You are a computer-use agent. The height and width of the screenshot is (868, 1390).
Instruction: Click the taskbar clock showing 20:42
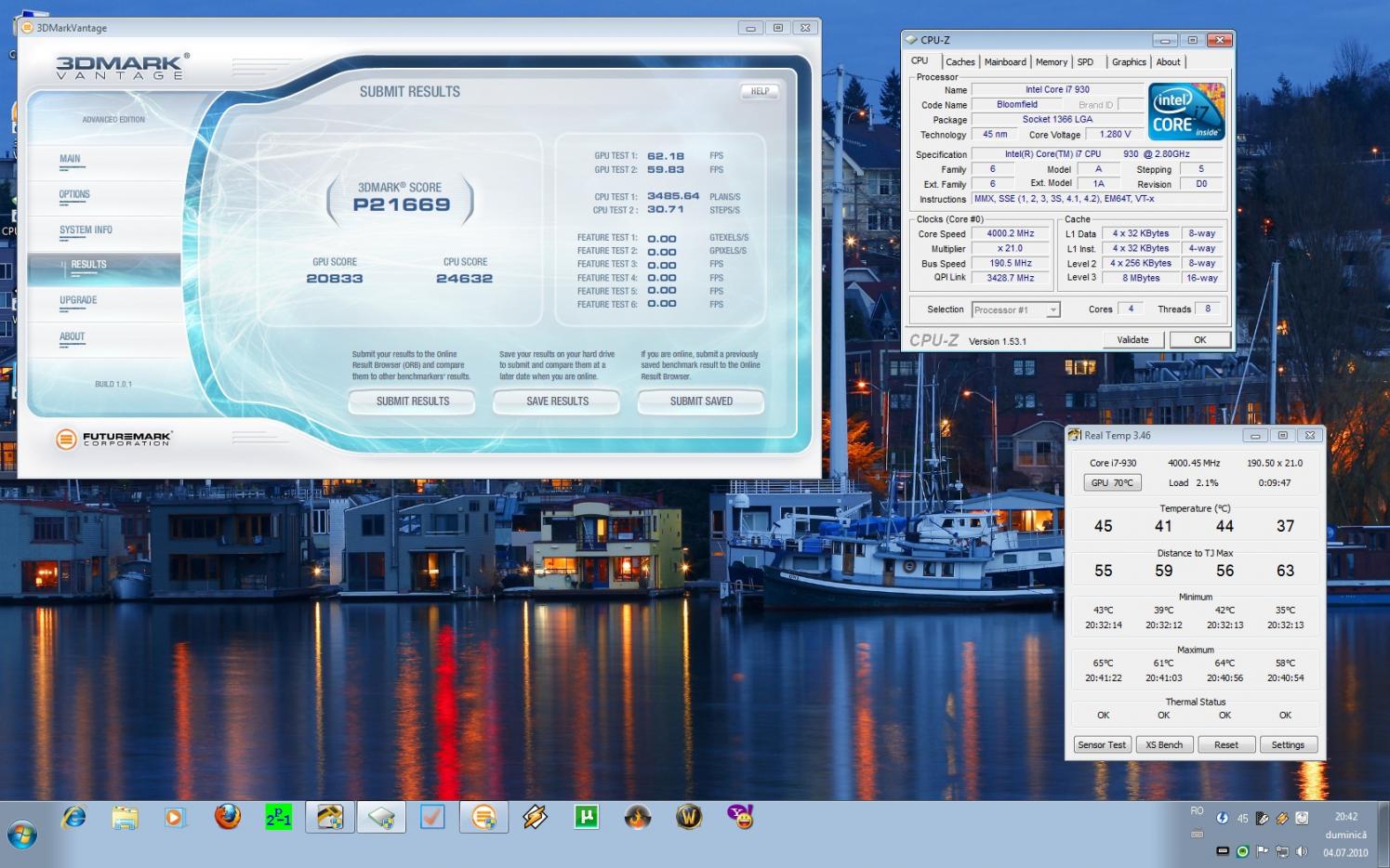click(x=1346, y=817)
